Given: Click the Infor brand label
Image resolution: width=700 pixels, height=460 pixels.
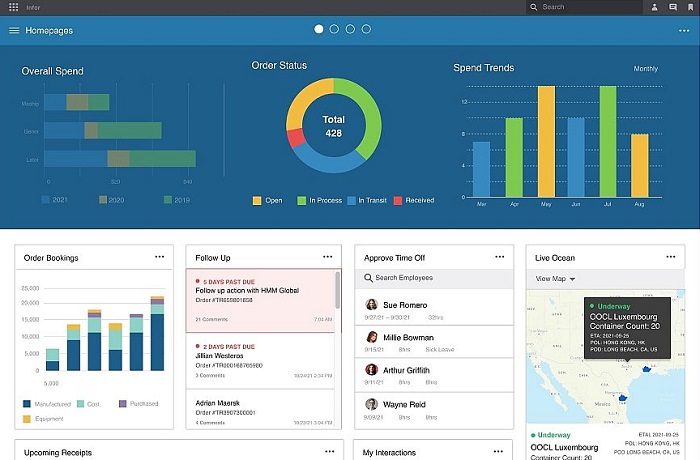Looking at the screenshot, I should click(33, 8).
